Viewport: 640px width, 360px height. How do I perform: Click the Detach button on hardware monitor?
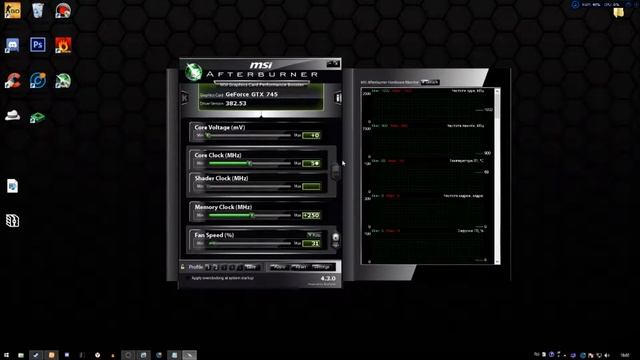tap(430, 82)
